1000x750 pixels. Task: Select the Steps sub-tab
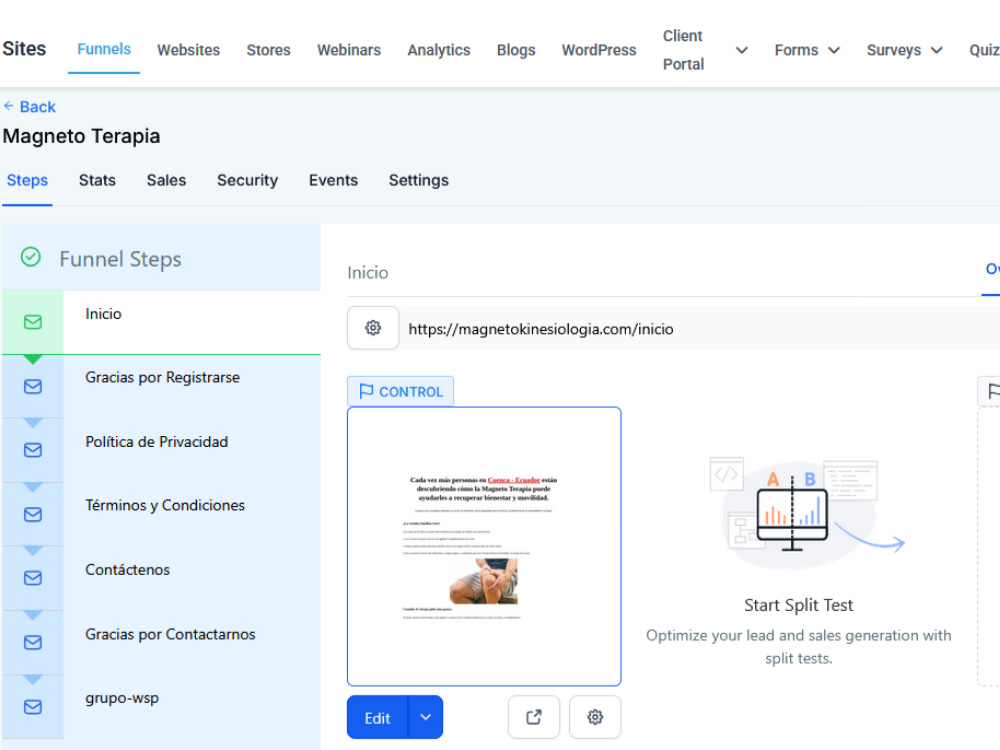pos(27,180)
